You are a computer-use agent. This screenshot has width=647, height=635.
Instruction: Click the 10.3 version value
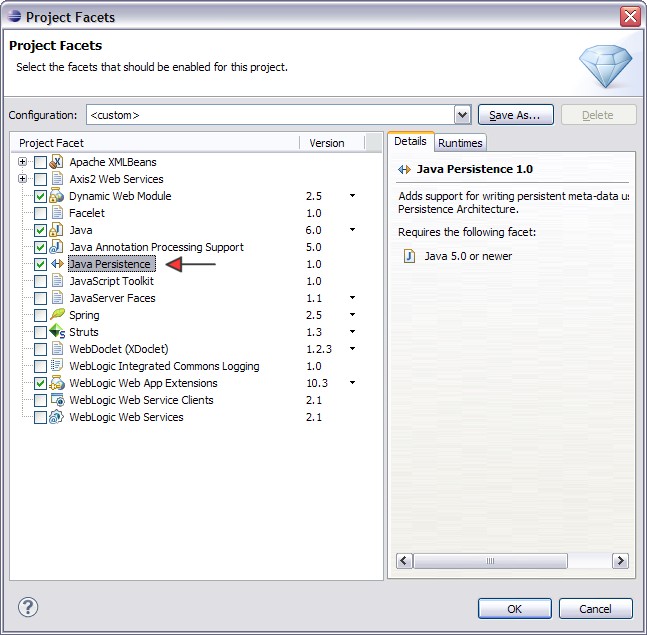(317, 383)
